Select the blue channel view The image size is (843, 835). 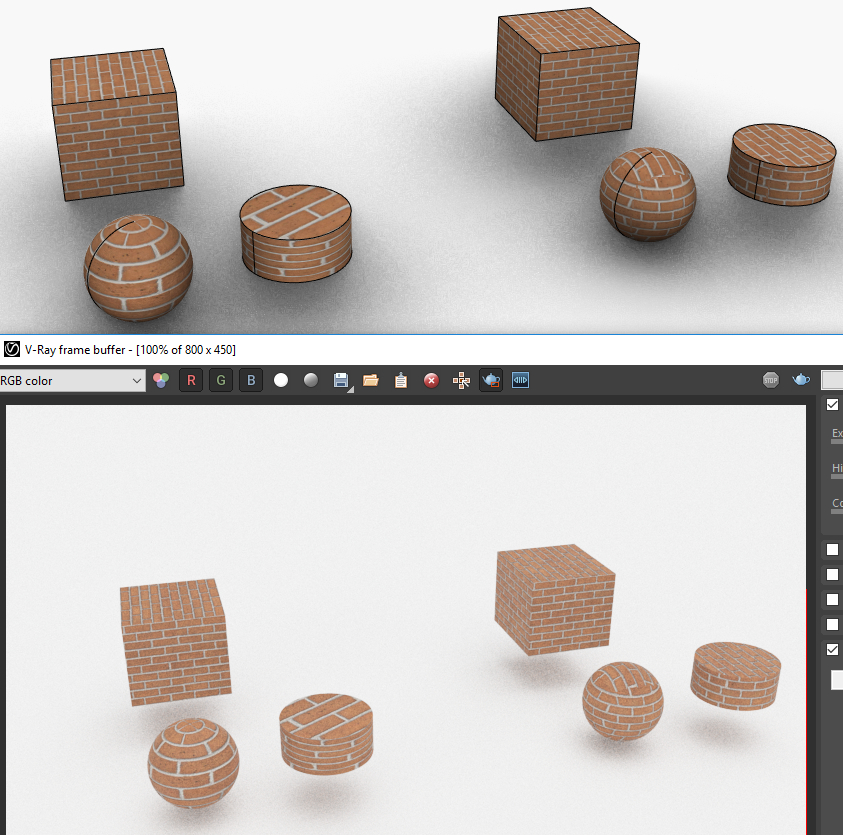(x=250, y=380)
